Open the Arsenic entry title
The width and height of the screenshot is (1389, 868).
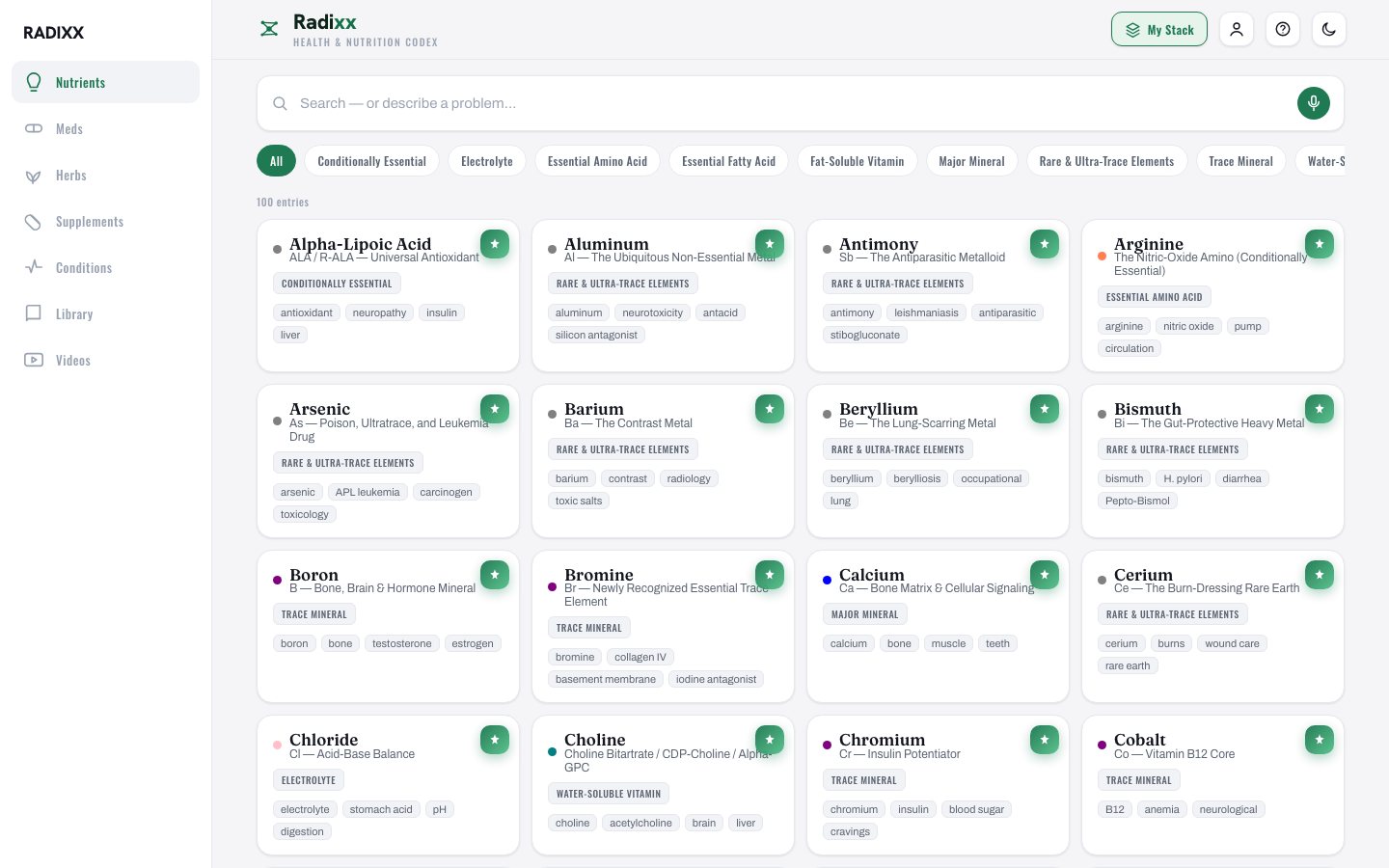click(320, 409)
